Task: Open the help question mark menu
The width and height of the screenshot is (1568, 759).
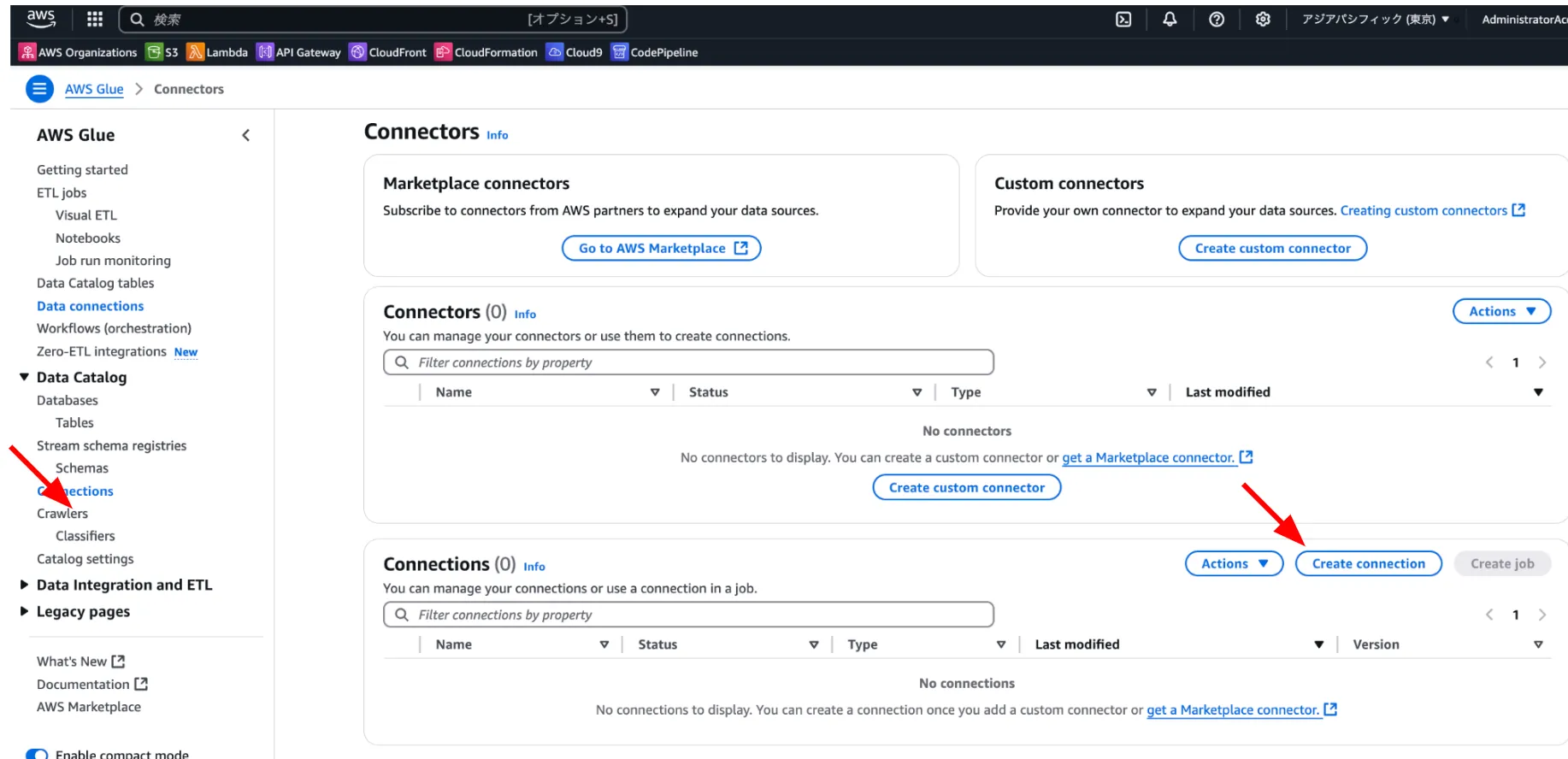Action: point(1216,19)
